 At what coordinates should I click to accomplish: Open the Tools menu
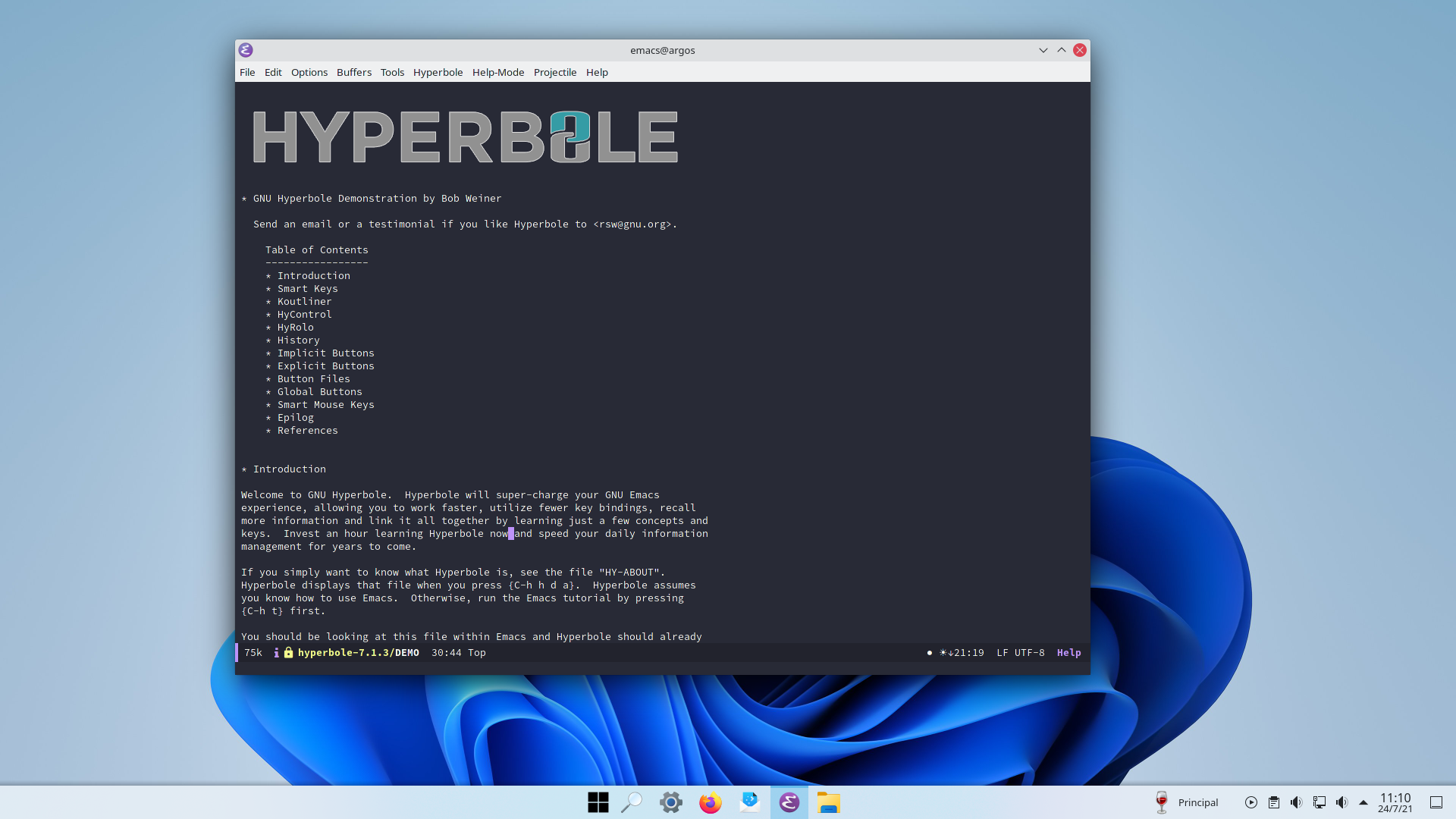(x=392, y=72)
